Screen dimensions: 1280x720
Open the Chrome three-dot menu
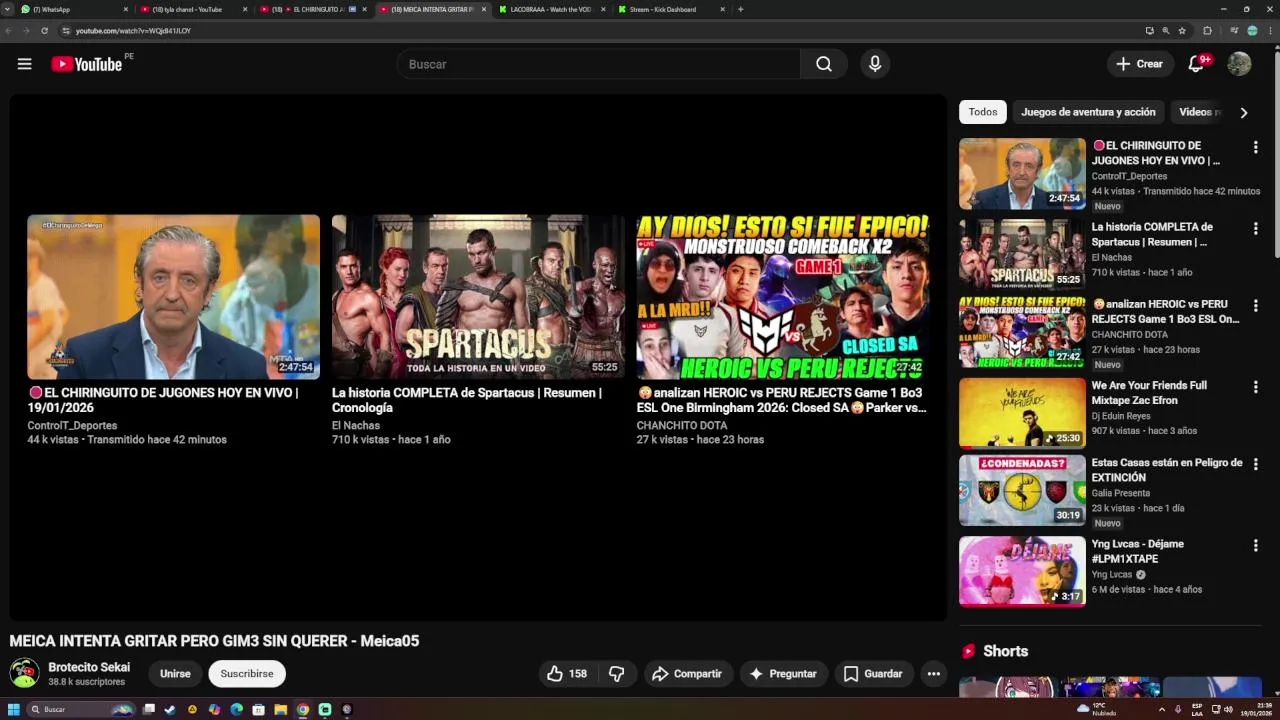pyautogui.click(x=1271, y=31)
